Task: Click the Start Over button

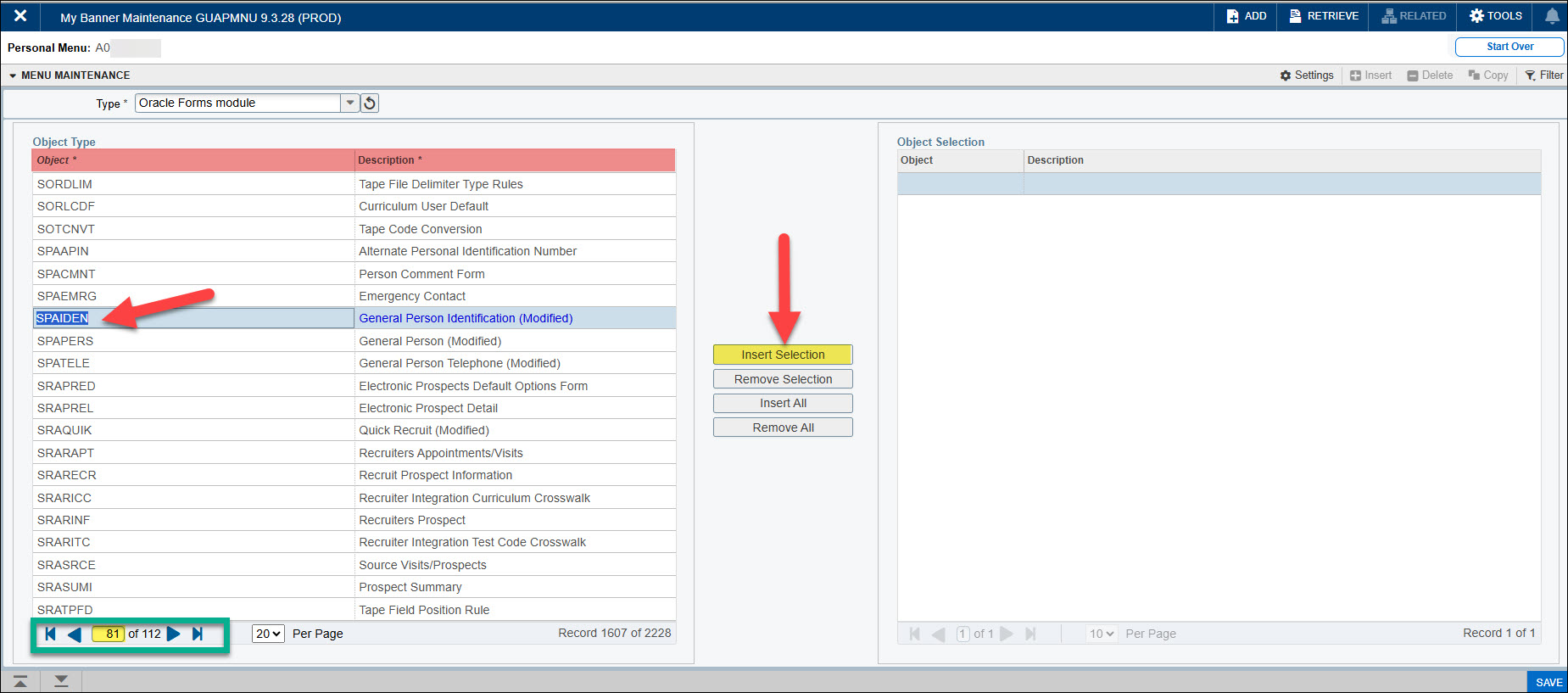Action: click(x=1509, y=47)
